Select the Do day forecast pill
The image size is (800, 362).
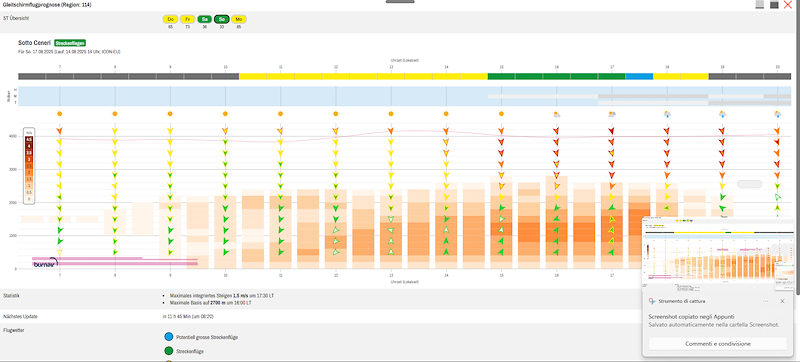tap(170, 19)
